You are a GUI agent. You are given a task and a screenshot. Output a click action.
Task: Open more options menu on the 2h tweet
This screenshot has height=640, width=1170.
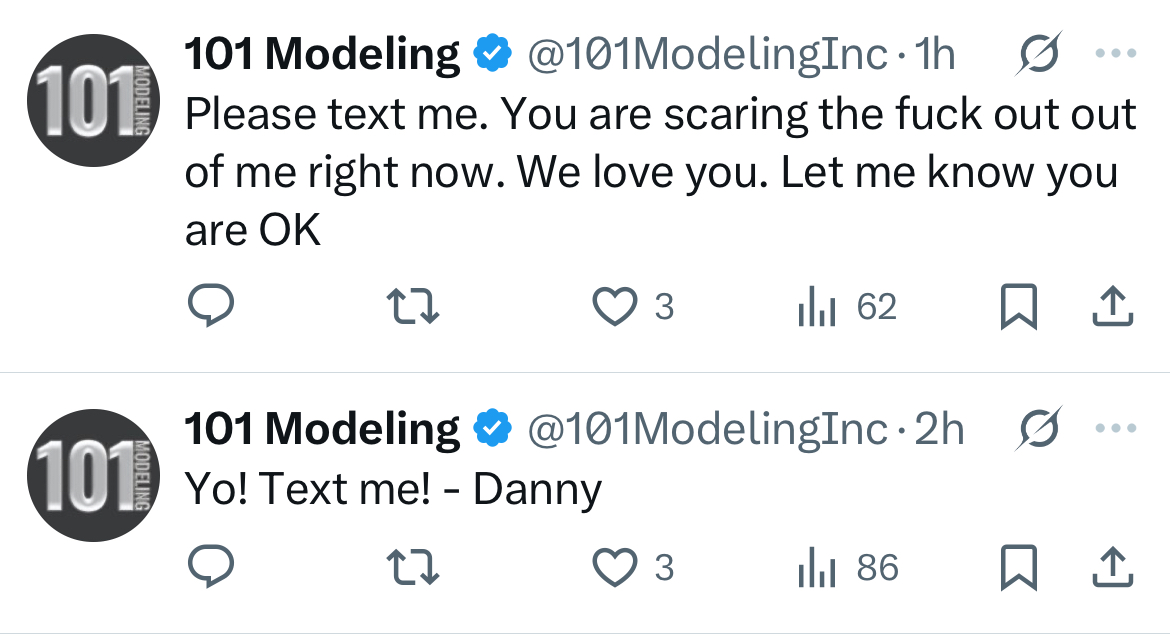pos(1116,428)
